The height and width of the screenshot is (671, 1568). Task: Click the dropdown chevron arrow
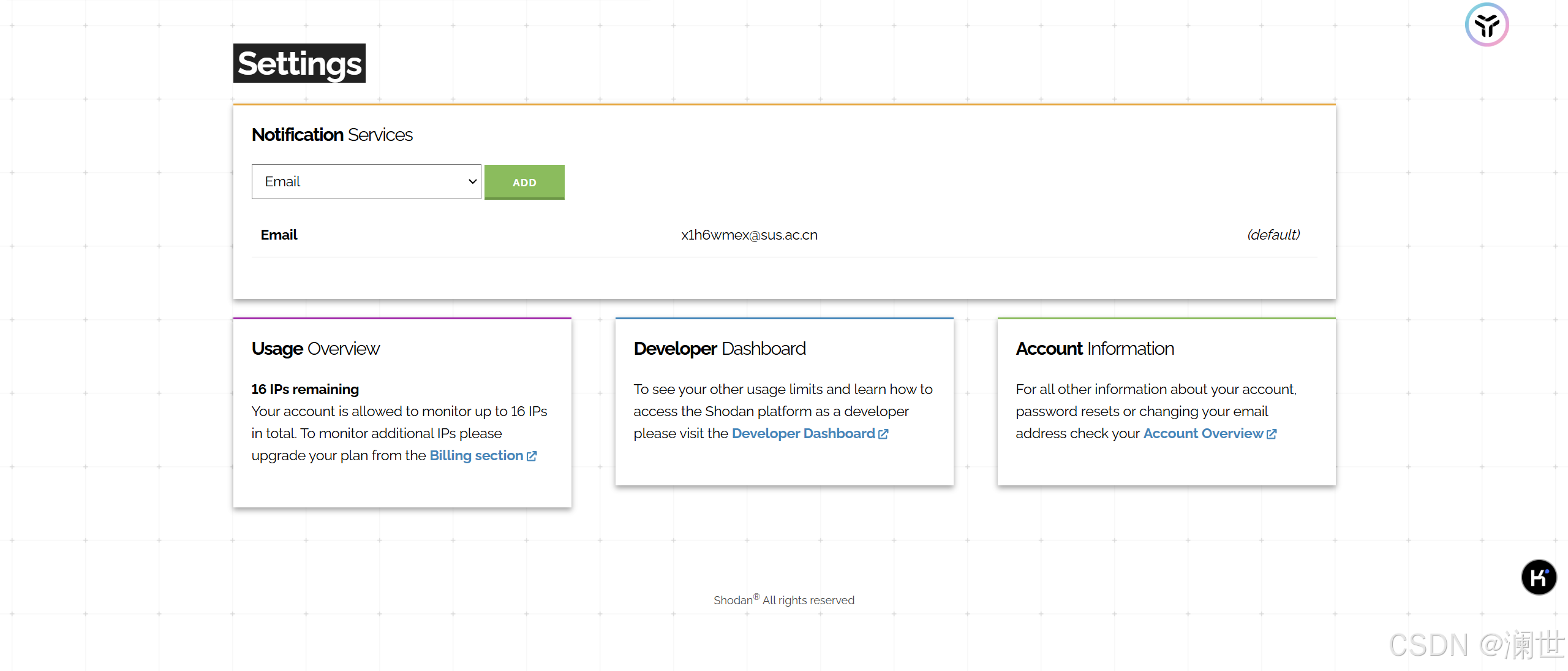(472, 181)
